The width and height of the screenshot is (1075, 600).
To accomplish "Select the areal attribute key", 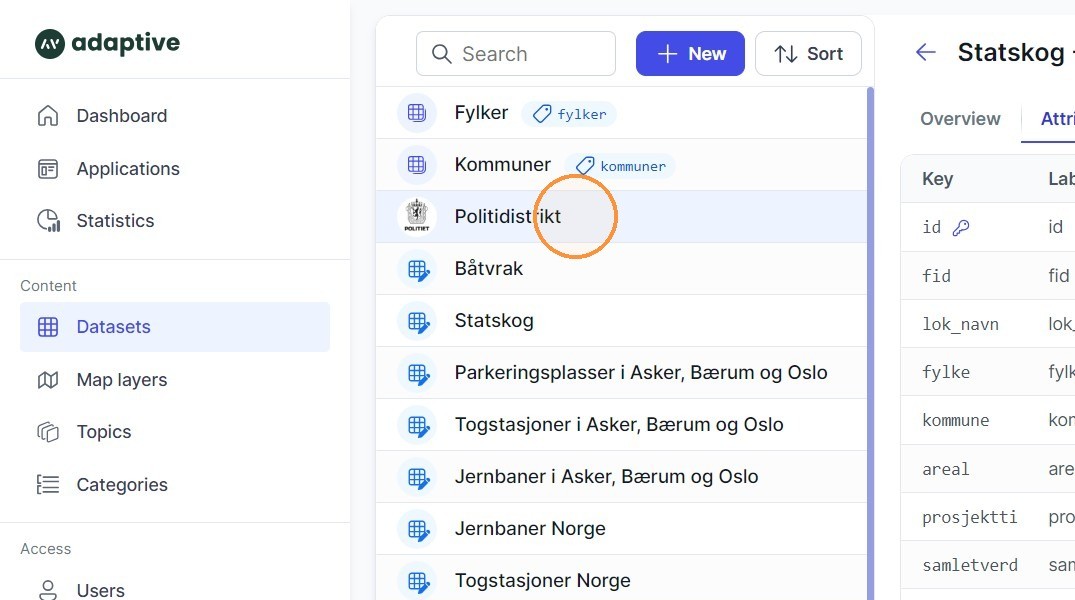I will (945, 469).
